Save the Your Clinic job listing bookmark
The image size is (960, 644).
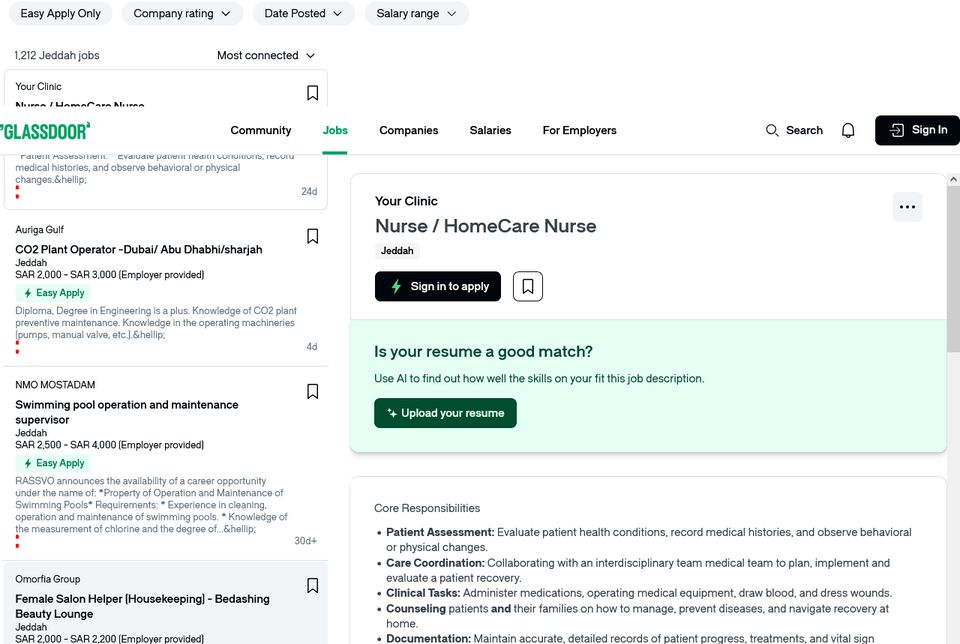point(312,92)
